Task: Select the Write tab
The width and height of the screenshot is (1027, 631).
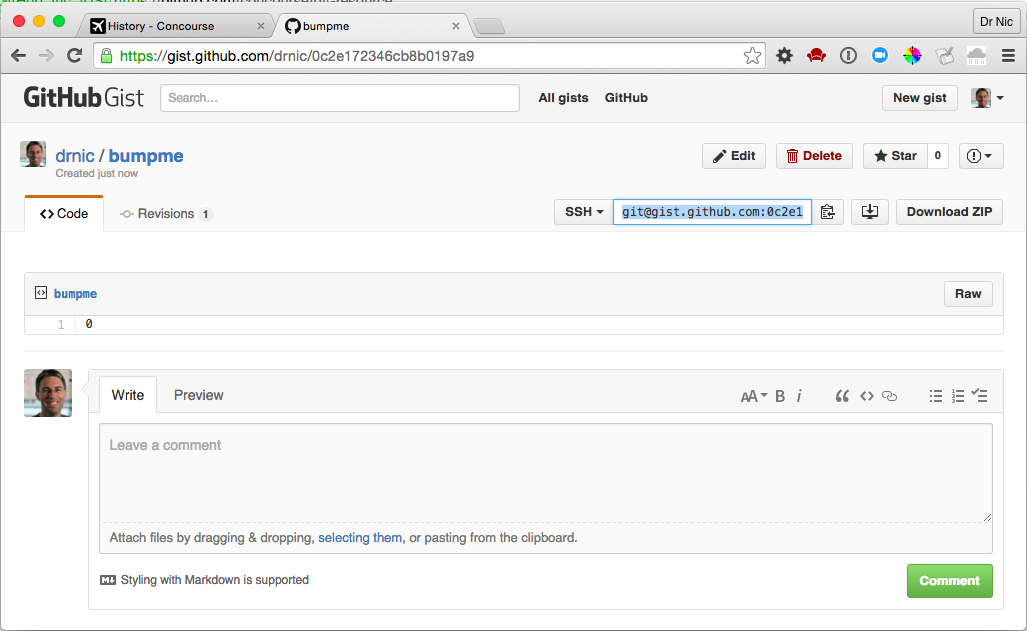Action: (128, 395)
